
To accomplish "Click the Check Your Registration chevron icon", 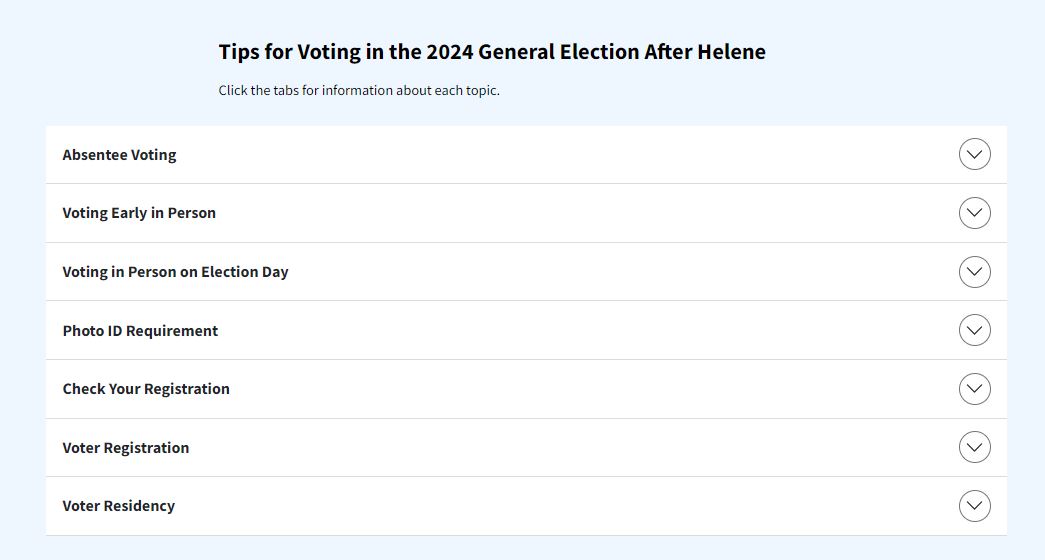I will tap(974, 389).
